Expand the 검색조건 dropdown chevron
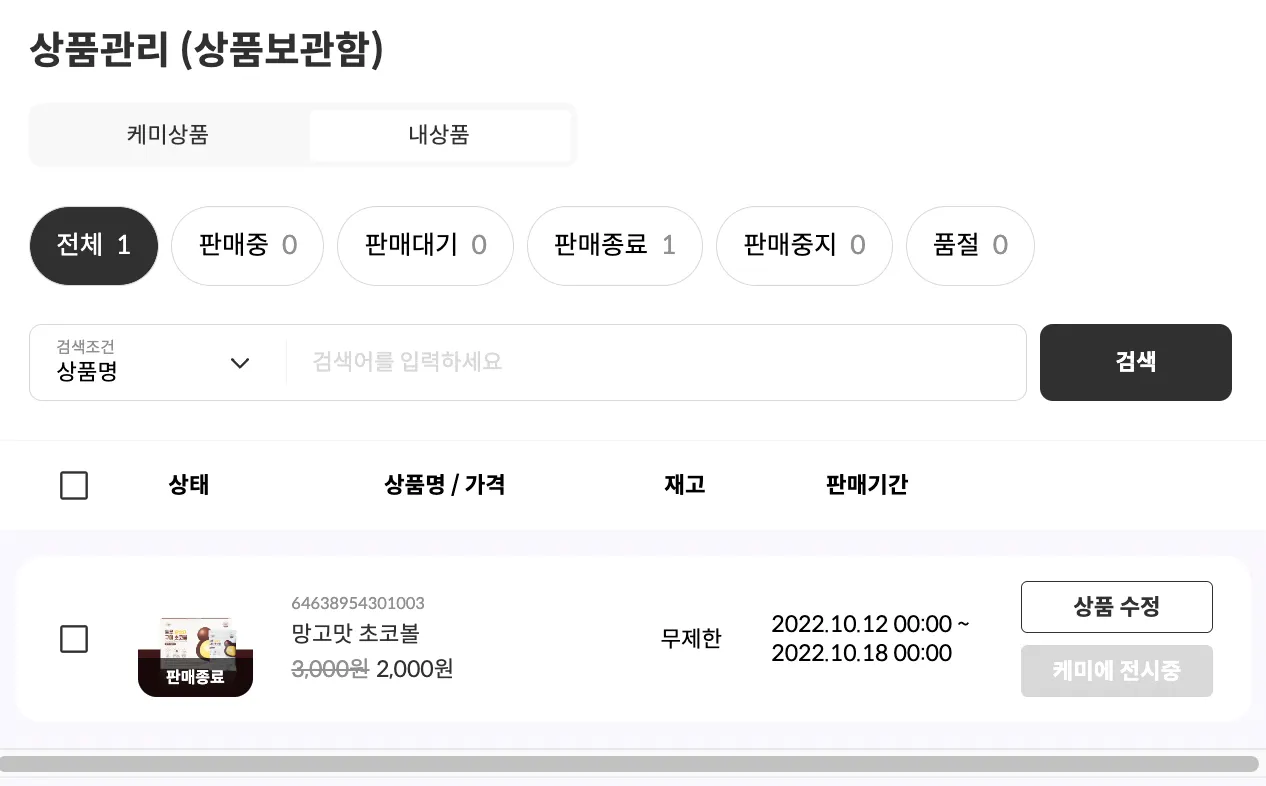The width and height of the screenshot is (1266, 786). click(240, 363)
